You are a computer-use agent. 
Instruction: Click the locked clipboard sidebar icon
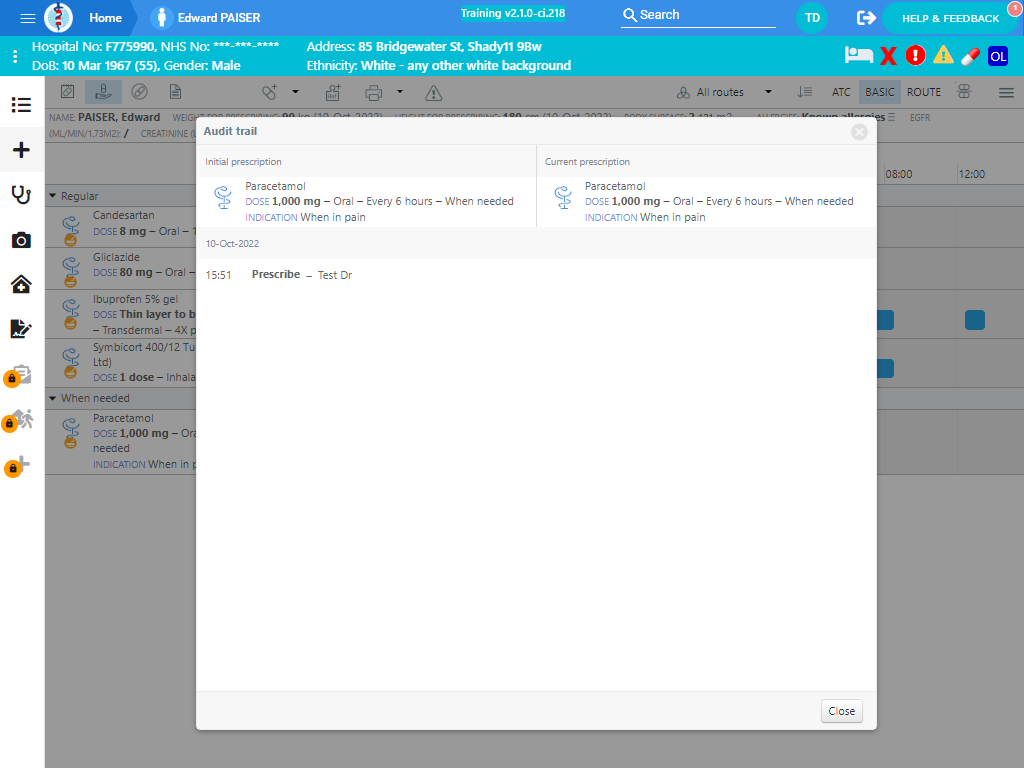click(18, 375)
